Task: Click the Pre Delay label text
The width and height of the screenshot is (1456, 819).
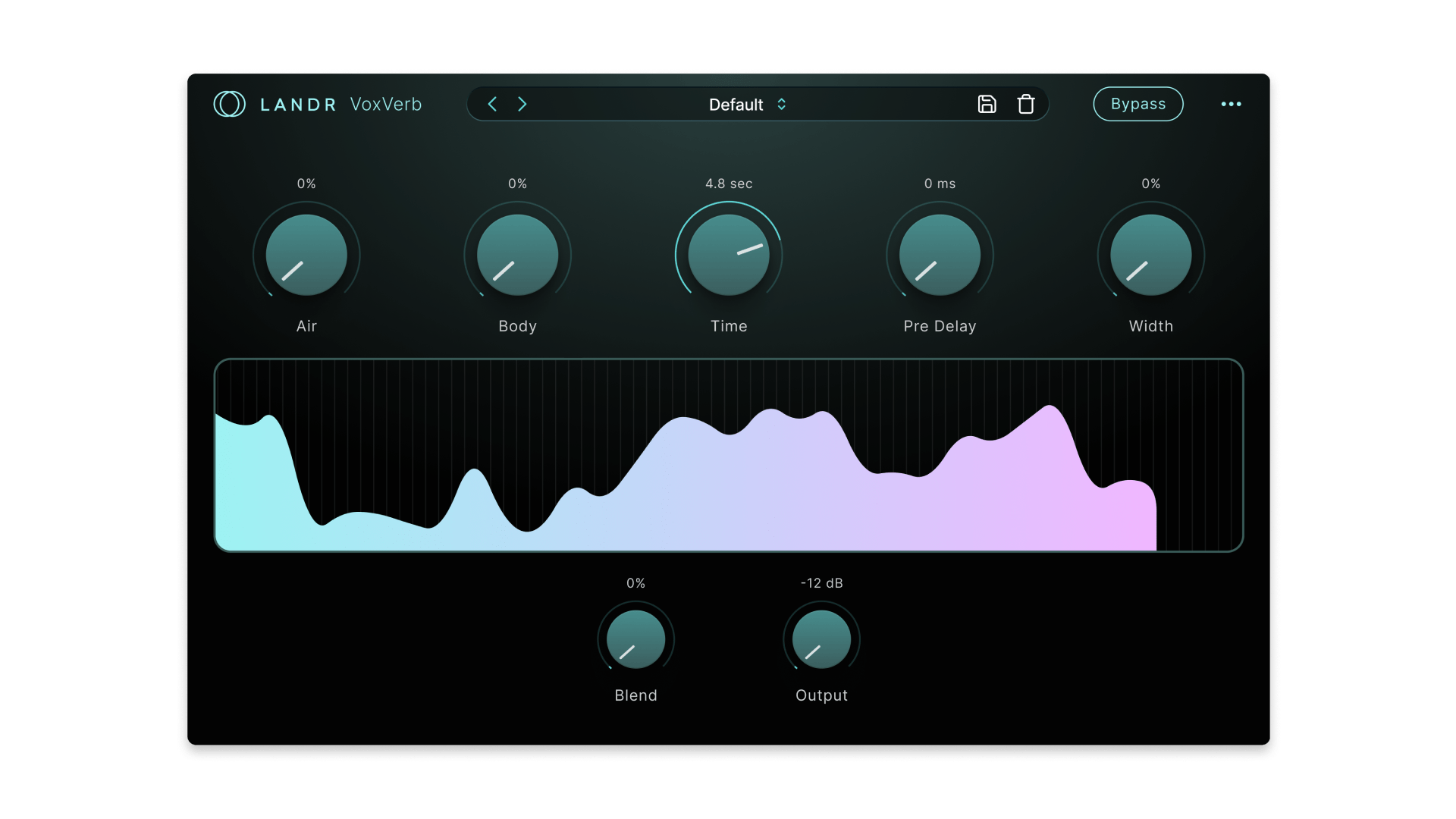Action: (940, 326)
